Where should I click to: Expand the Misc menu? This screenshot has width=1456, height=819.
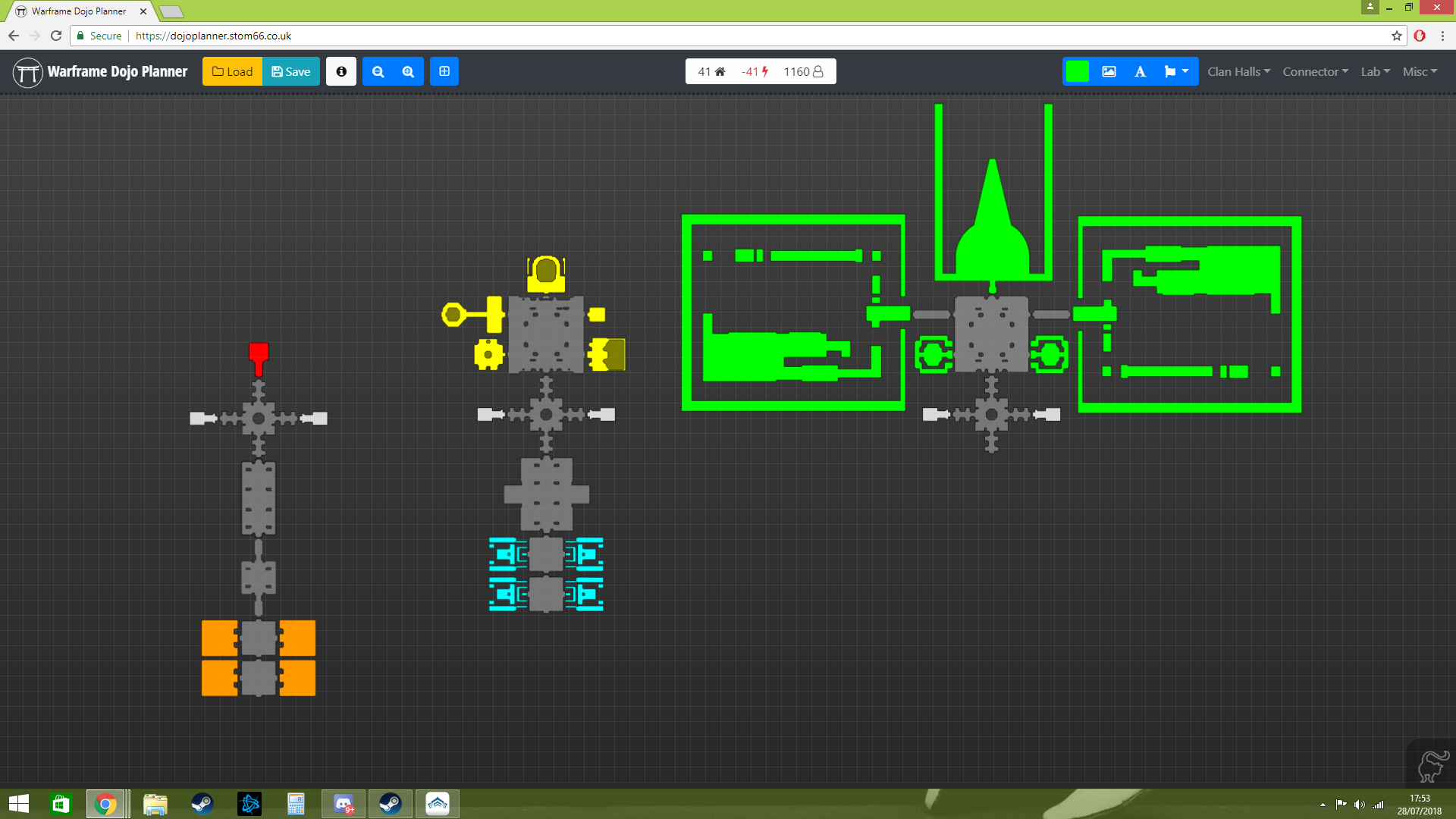(1420, 71)
